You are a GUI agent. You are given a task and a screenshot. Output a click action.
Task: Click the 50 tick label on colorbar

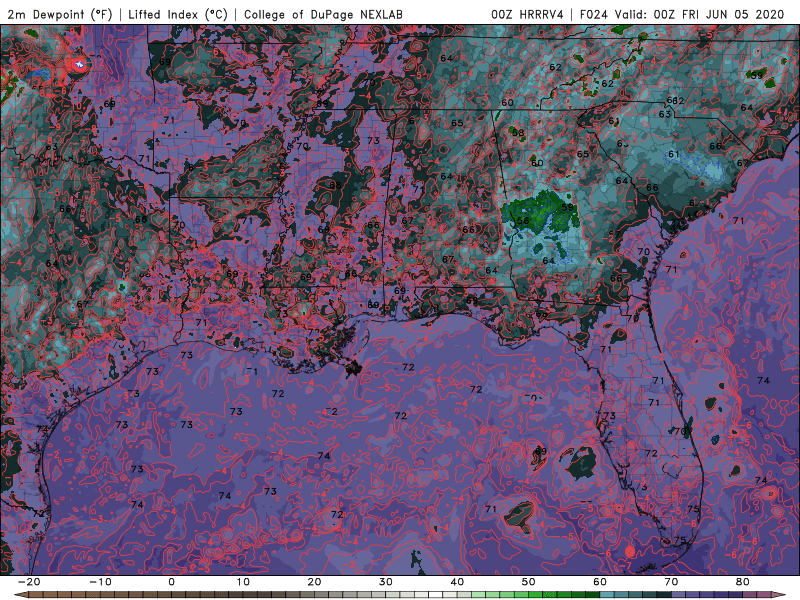click(529, 582)
